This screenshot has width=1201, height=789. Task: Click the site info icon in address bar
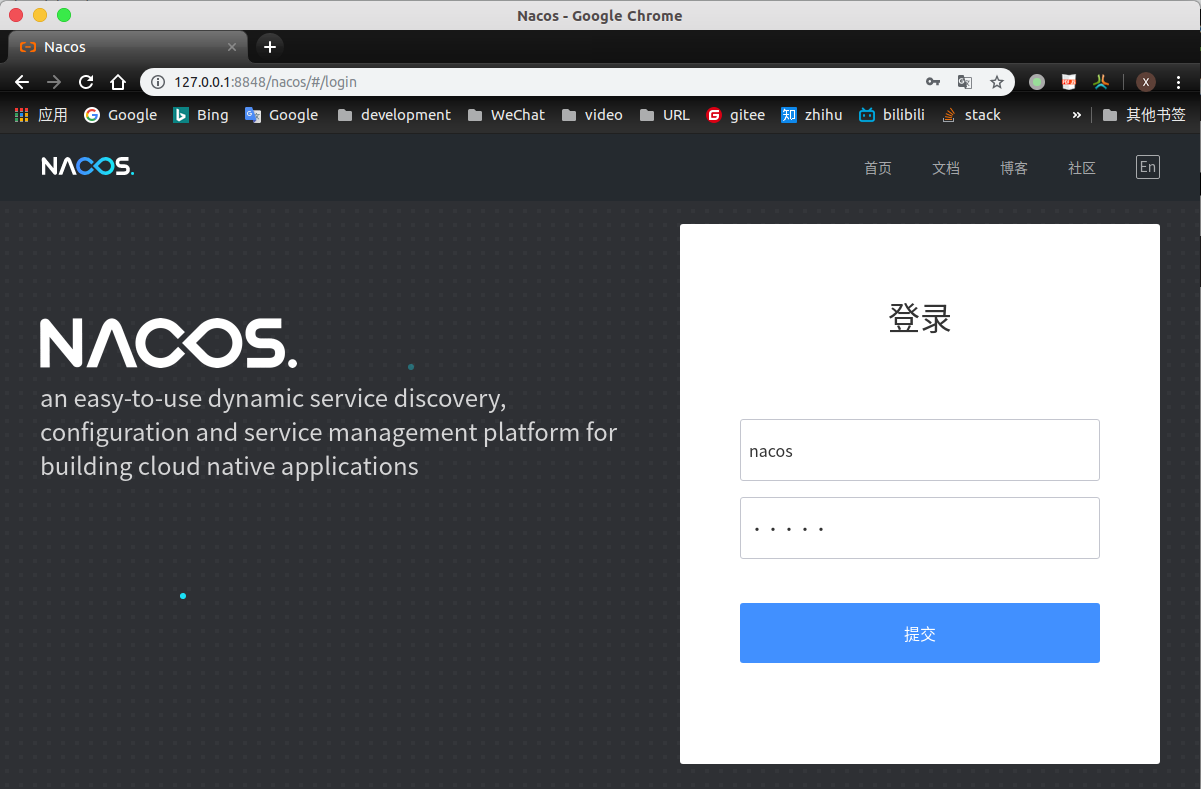pyautogui.click(x=158, y=82)
